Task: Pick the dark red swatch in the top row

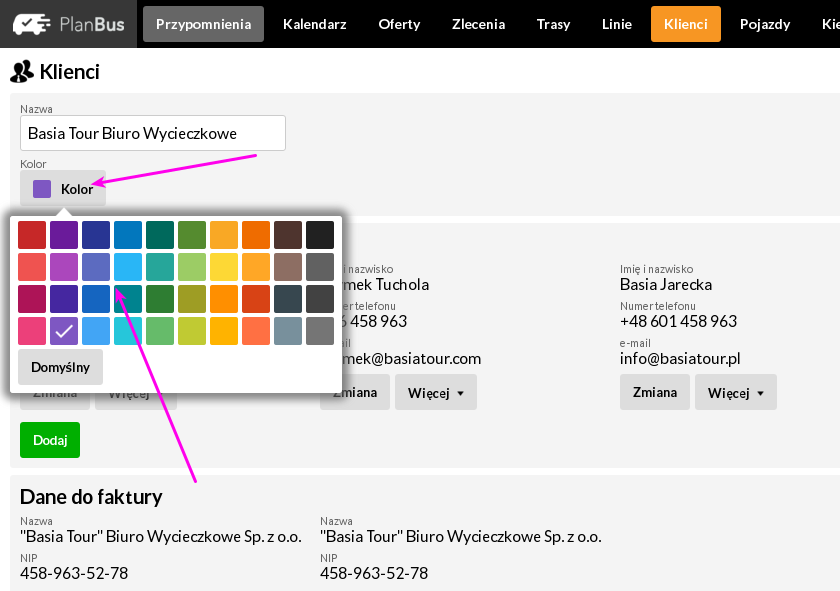Action: tap(32, 235)
